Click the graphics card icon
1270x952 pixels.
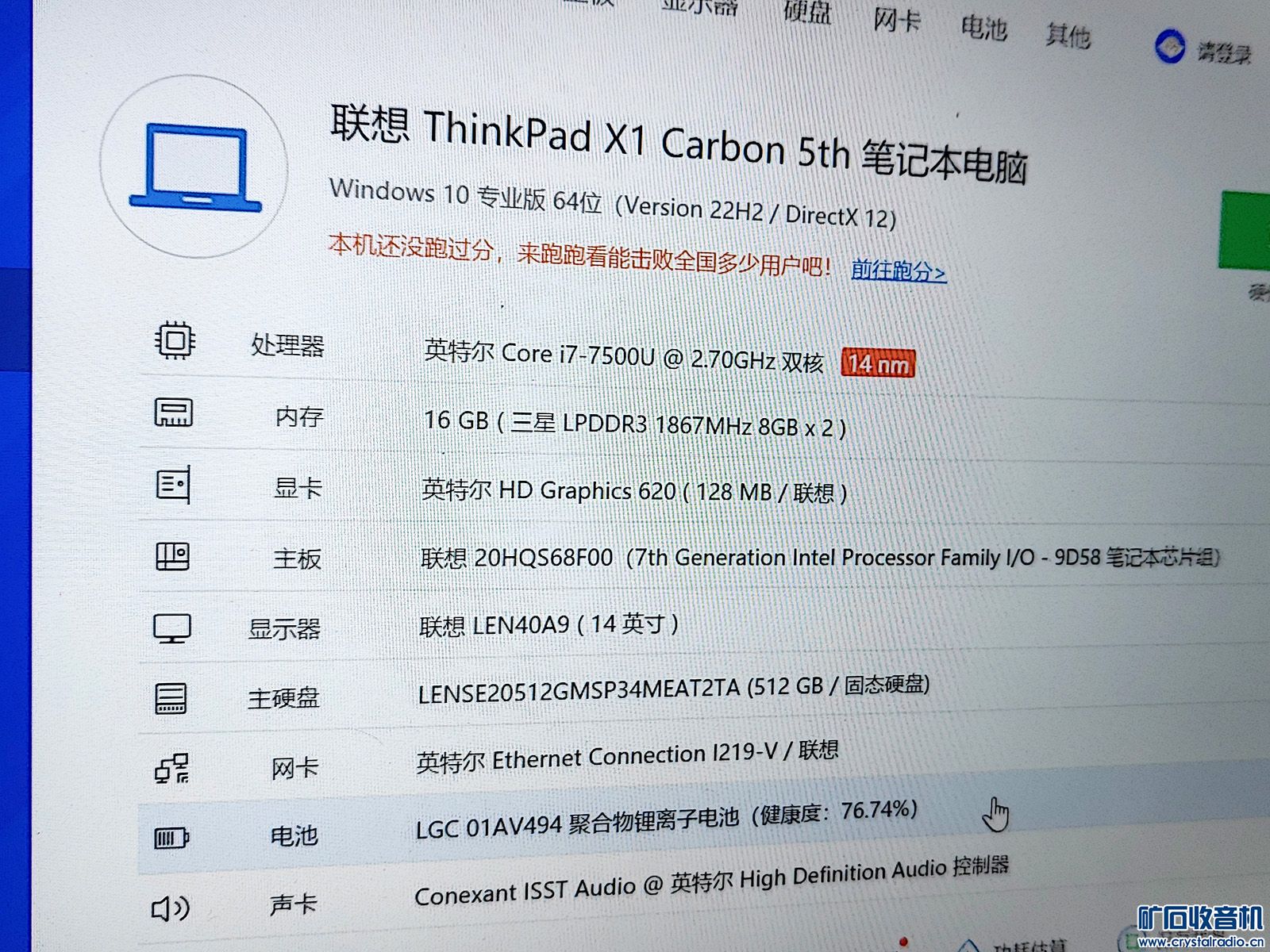173,484
